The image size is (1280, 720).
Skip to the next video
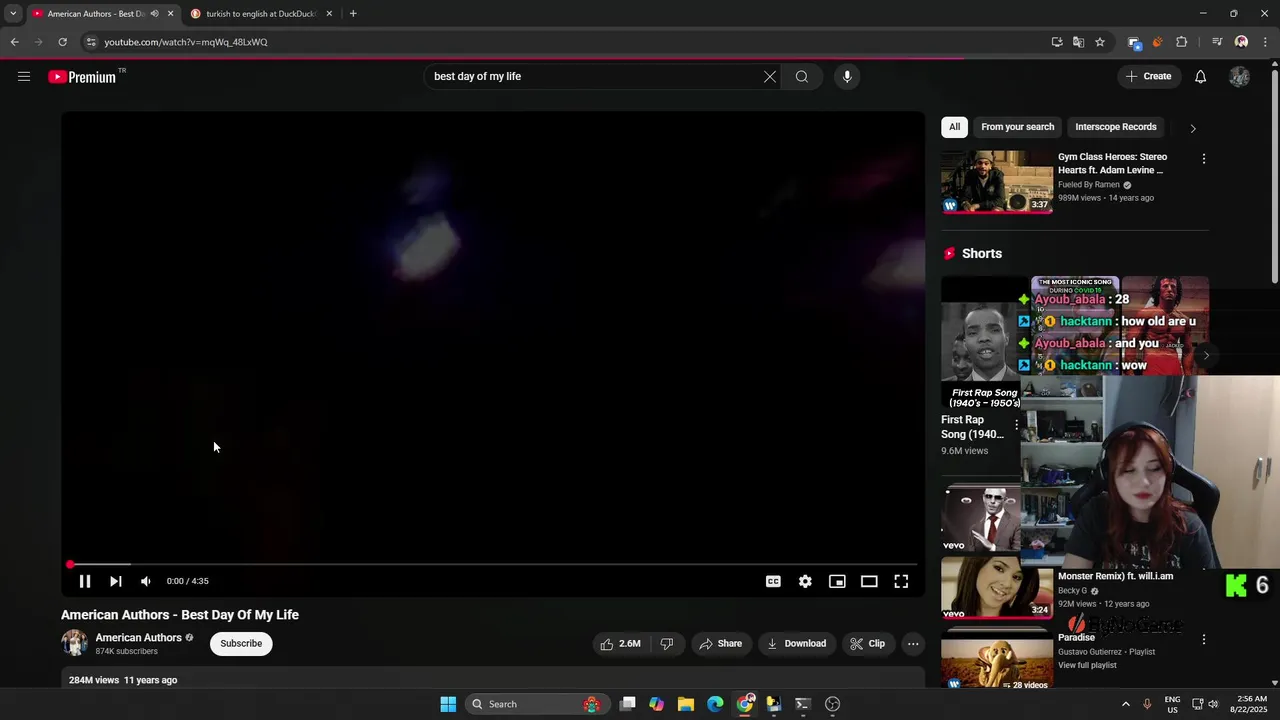coord(116,581)
